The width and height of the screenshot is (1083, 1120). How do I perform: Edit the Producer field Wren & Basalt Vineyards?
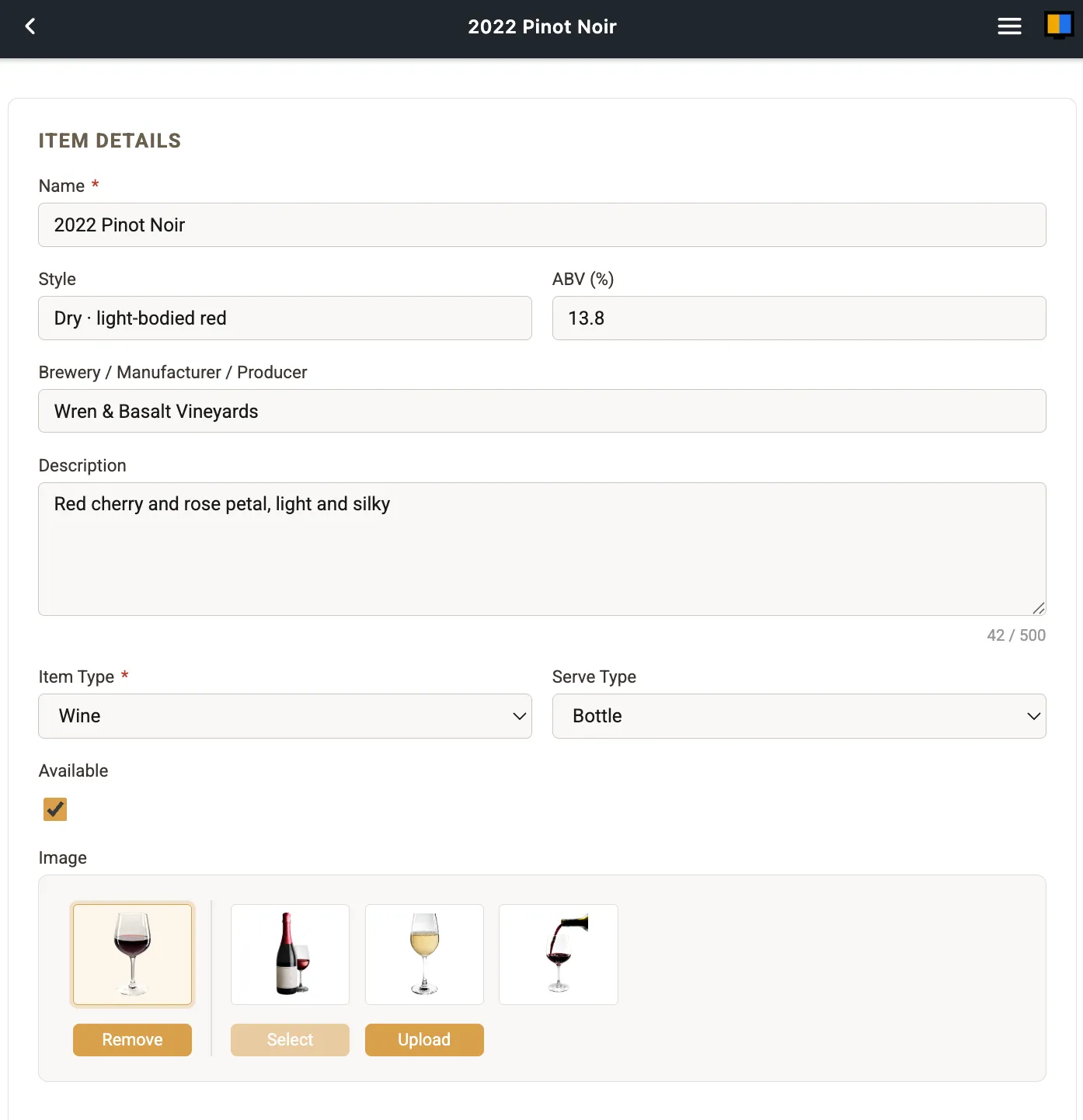[542, 412]
